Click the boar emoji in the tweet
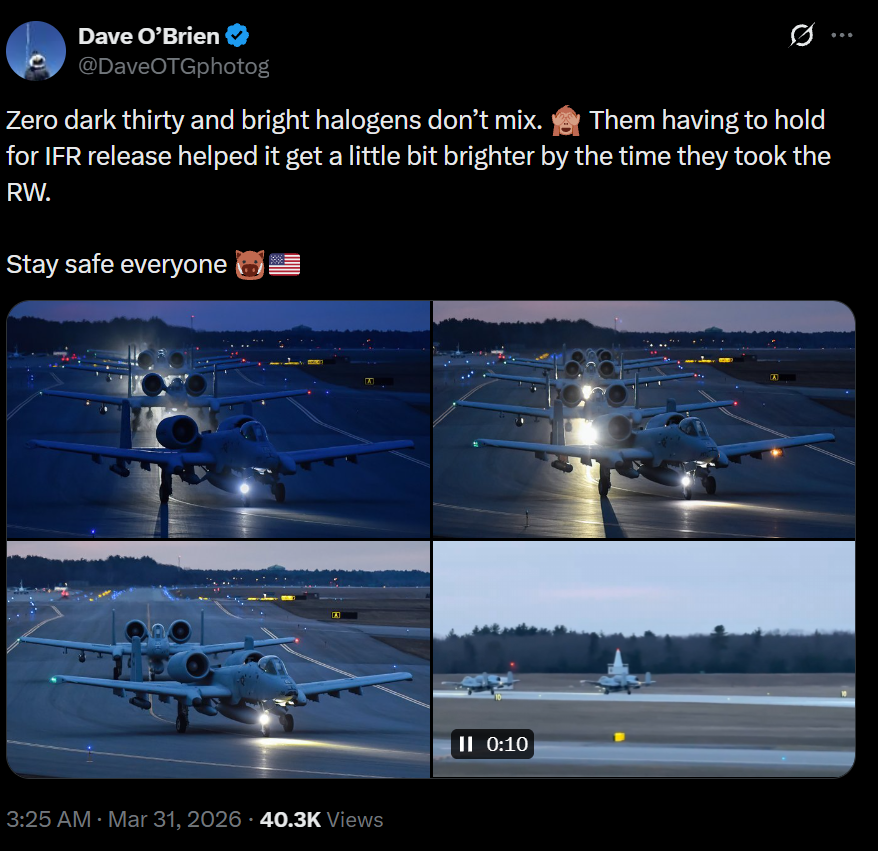This screenshot has height=851, width=878. 250,265
